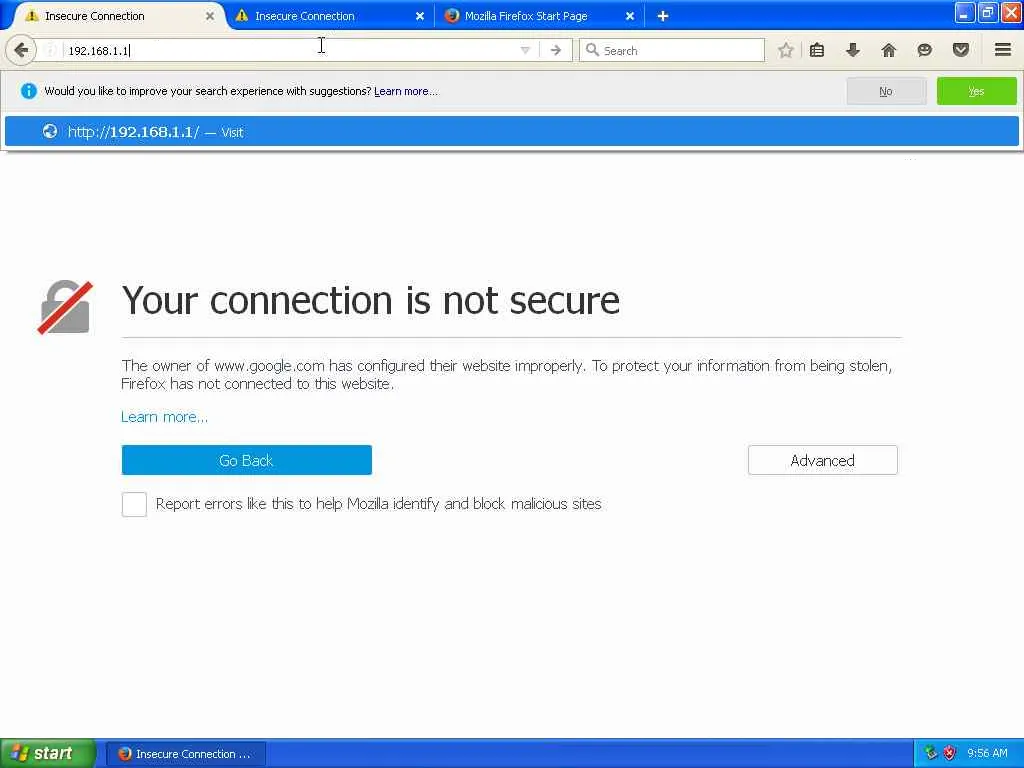The image size is (1024, 768).
Task: Decline search suggestions with No button
Action: coord(886,91)
